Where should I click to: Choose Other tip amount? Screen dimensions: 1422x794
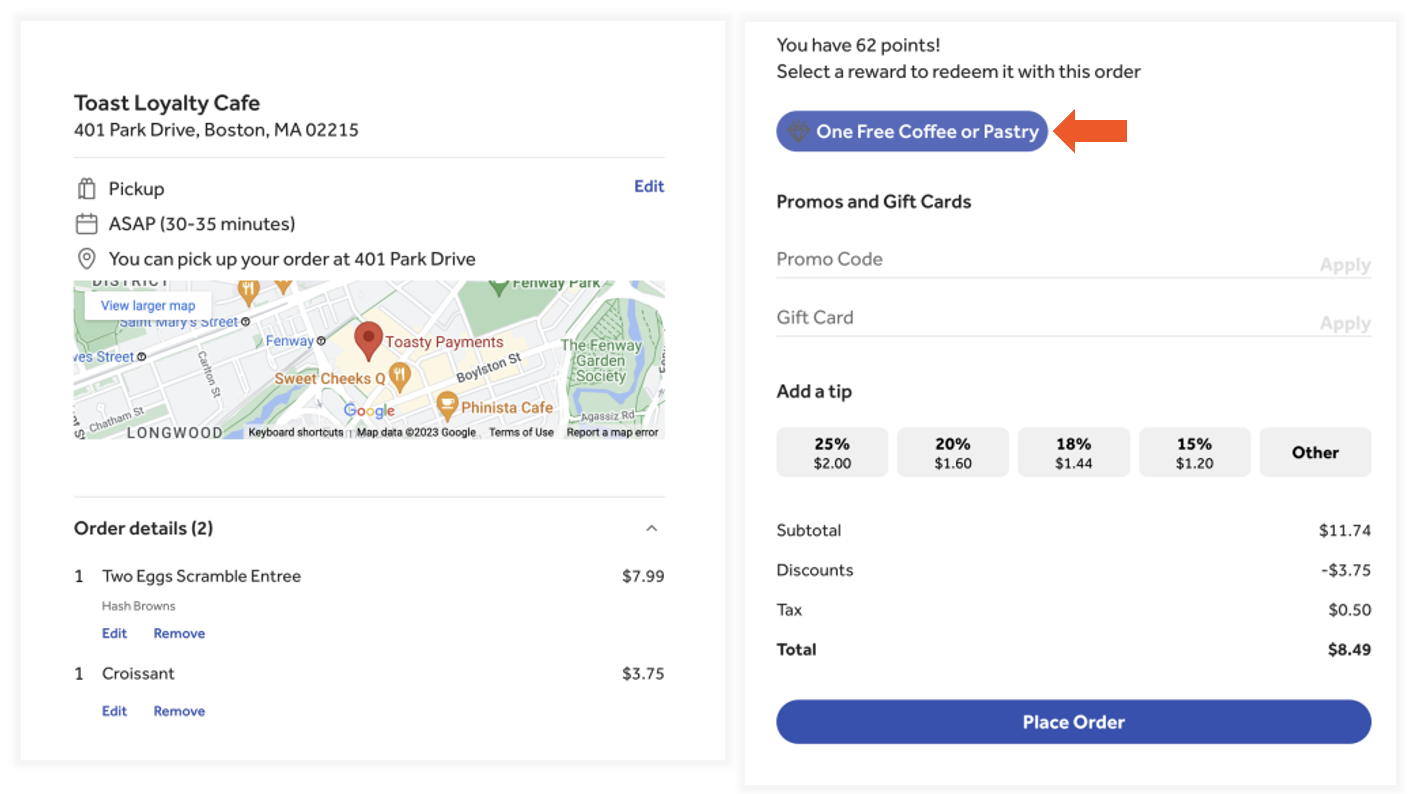click(1314, 452)
